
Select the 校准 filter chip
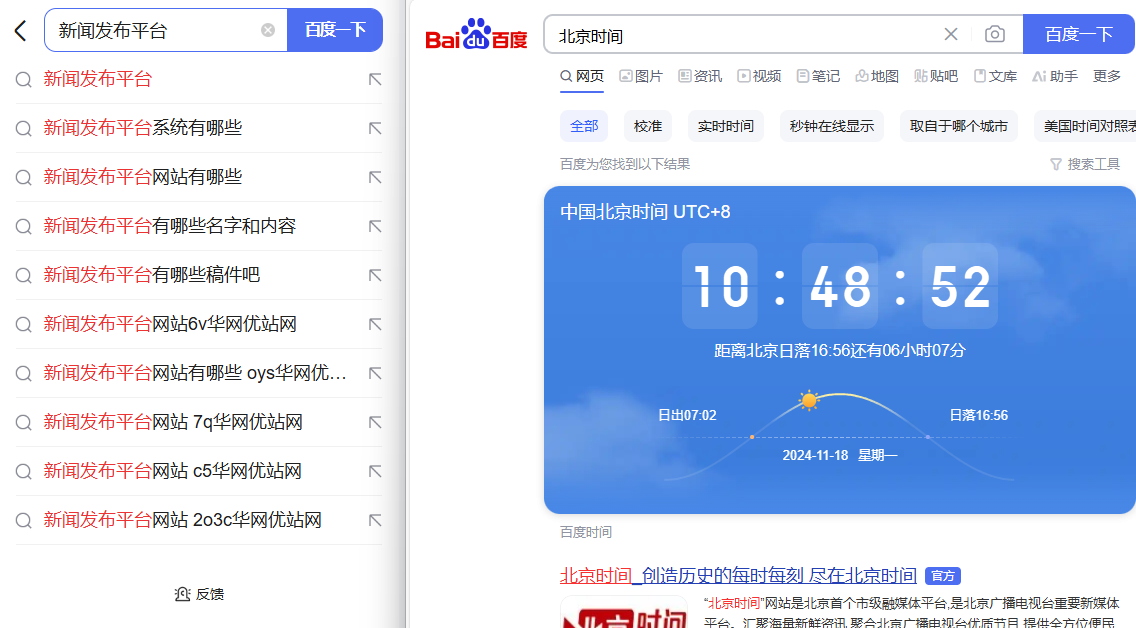(648, 126)
